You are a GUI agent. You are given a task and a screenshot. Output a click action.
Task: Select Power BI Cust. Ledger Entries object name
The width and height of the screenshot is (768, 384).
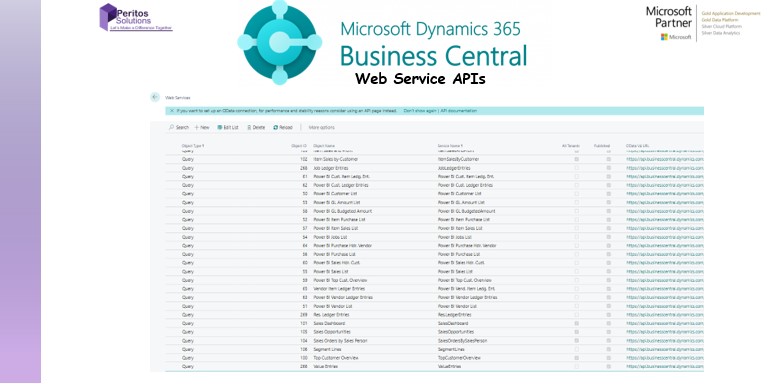click(x=341, y=185)
